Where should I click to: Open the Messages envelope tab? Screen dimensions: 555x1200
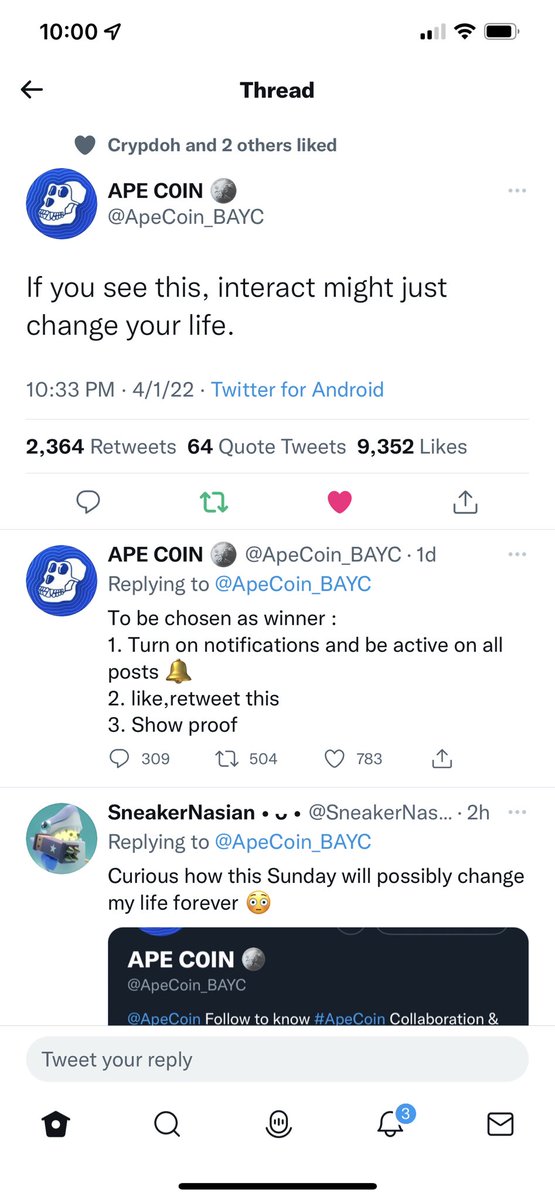pos(500,1125)
